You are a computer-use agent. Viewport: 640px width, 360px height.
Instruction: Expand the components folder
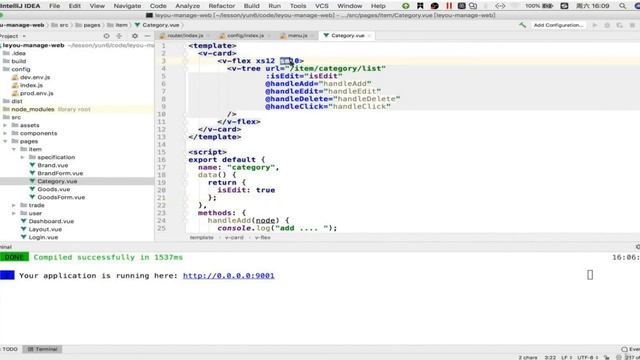pyautogui.click(x=5, y=133)
